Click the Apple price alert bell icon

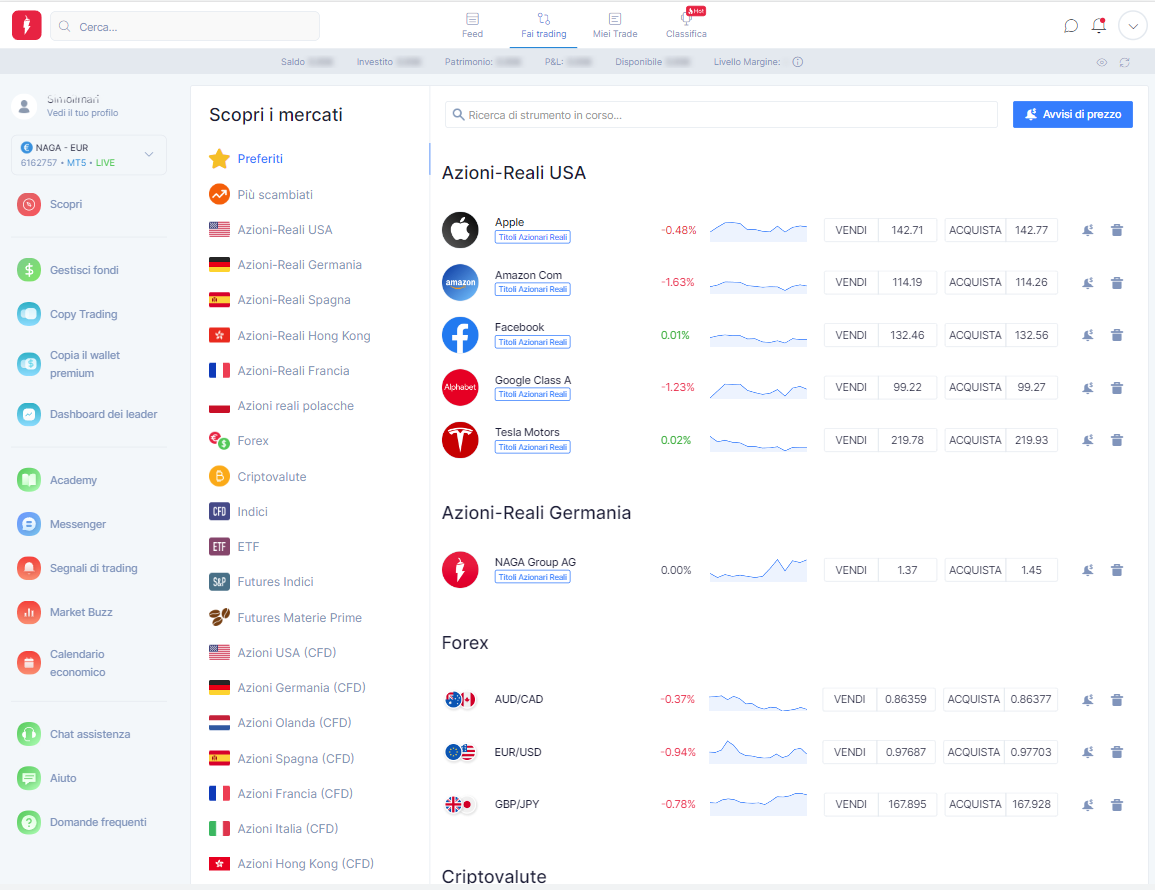click(x=1087, y=231)
